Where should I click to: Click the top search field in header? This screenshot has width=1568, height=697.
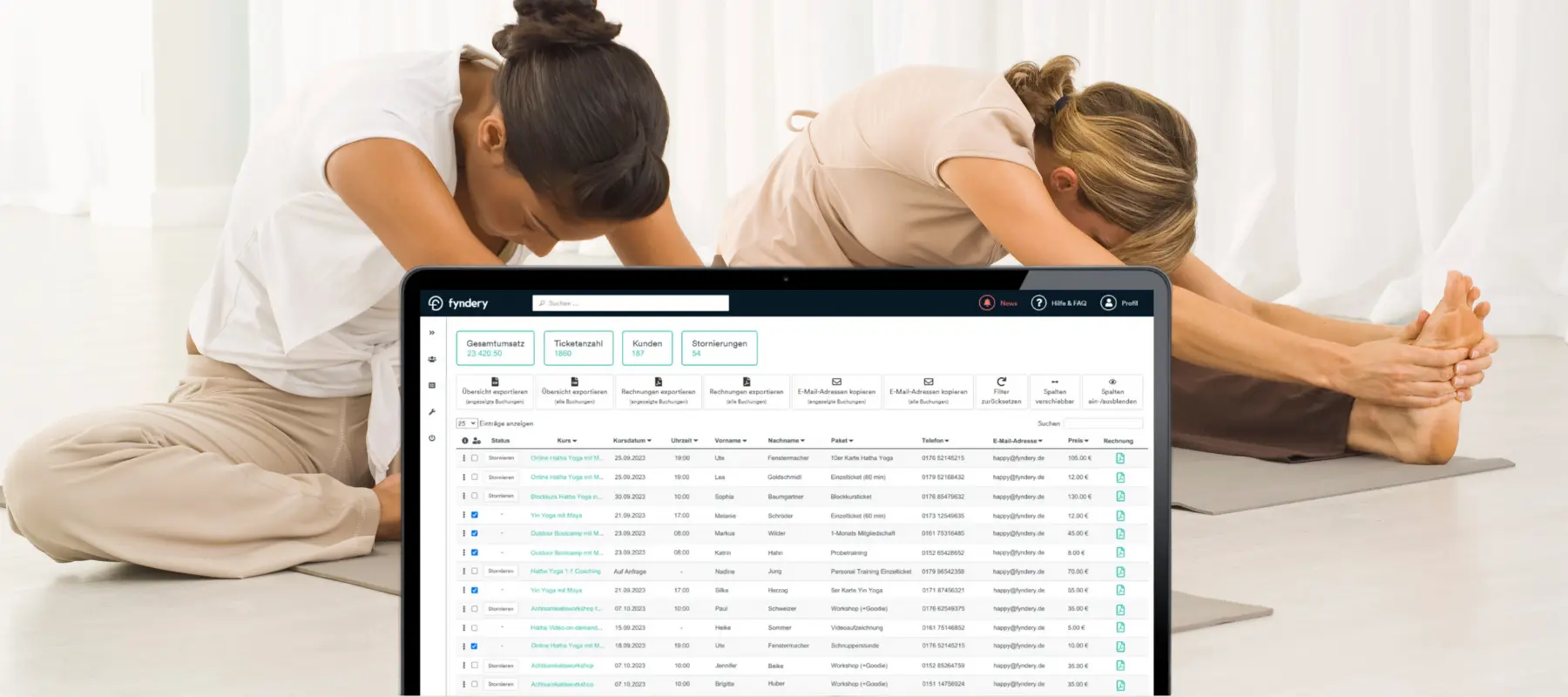[631, 303]
